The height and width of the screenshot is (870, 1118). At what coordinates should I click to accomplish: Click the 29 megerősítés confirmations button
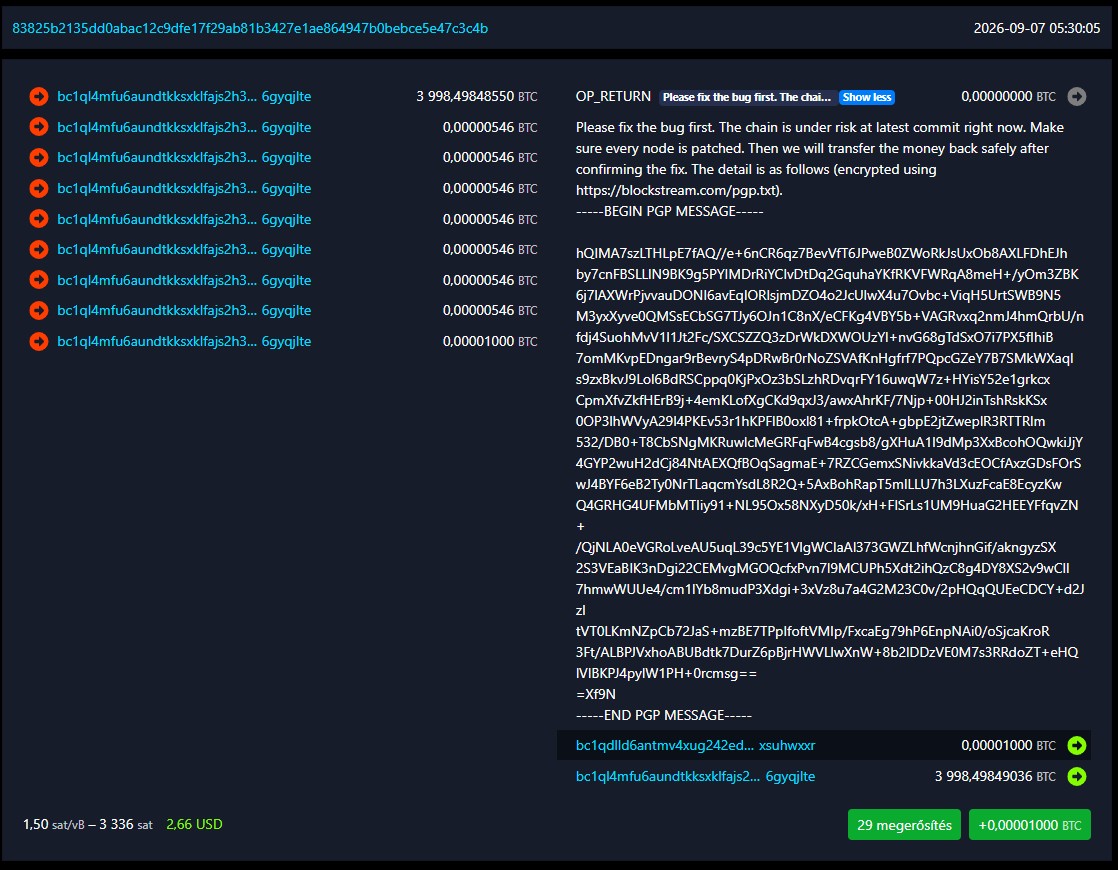(x=904, y=825)
